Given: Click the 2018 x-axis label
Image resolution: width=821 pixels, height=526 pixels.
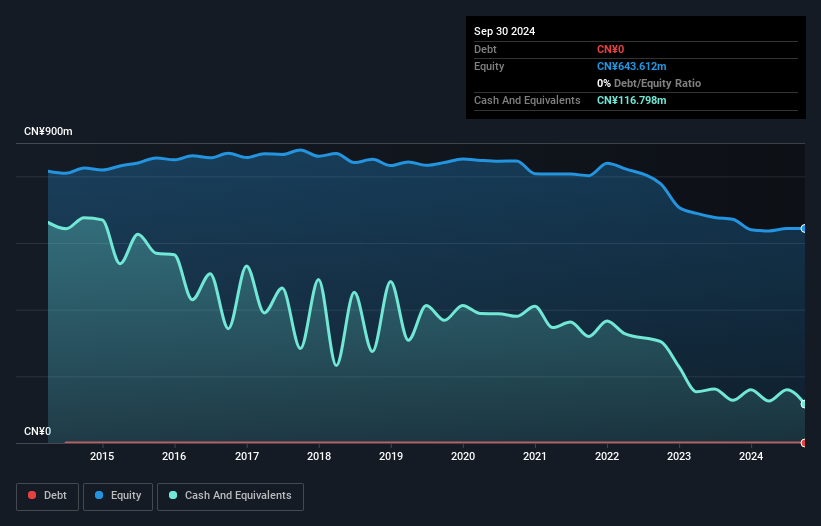Looking at the screenshot, I should [319, 456].
